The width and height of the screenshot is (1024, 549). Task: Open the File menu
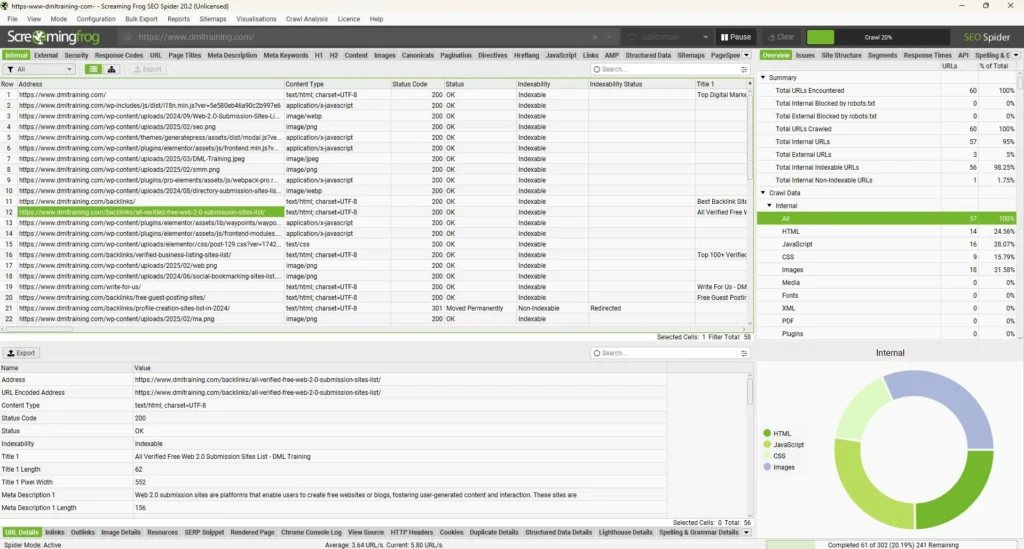click(12, 19)
